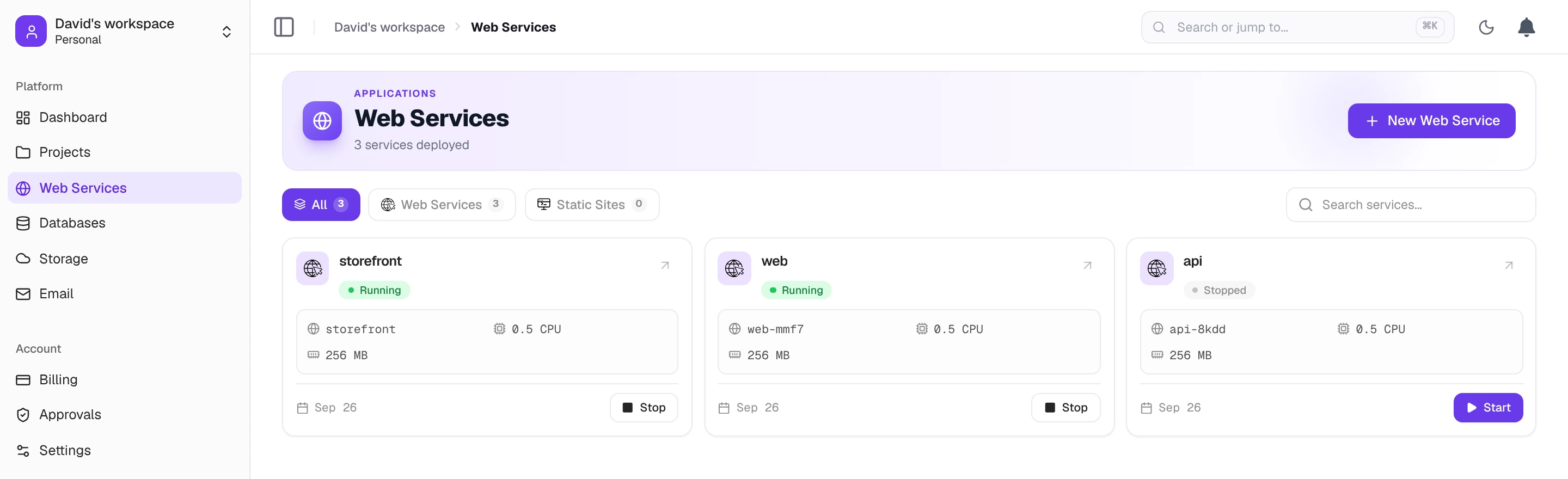Image resolution: width=1568 pixels, height=479 pixels.
Task: Open storefront service via arrow icon
Action: pyautogui.click(x=665, y=266)
